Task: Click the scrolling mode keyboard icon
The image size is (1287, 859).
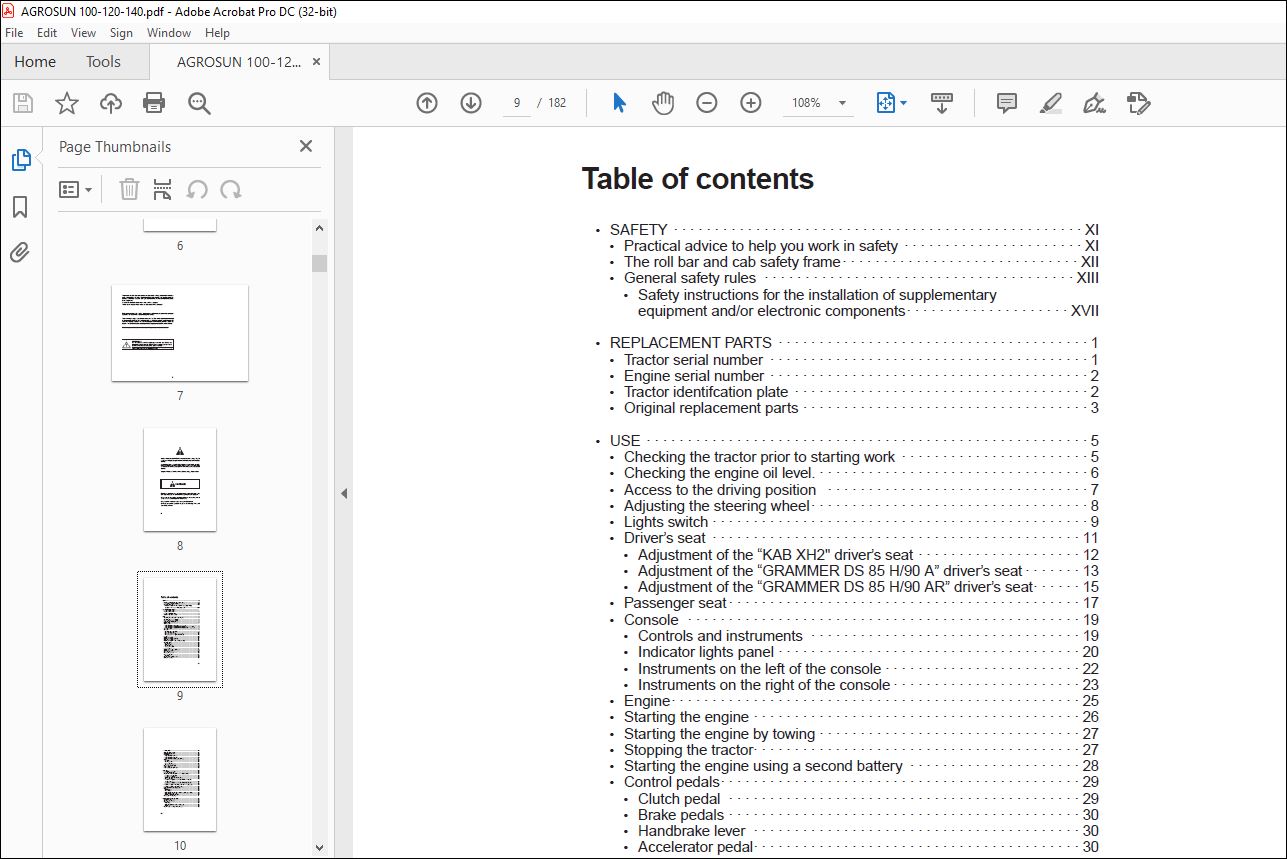Action: pyautogui.click(x=941, y=103)
